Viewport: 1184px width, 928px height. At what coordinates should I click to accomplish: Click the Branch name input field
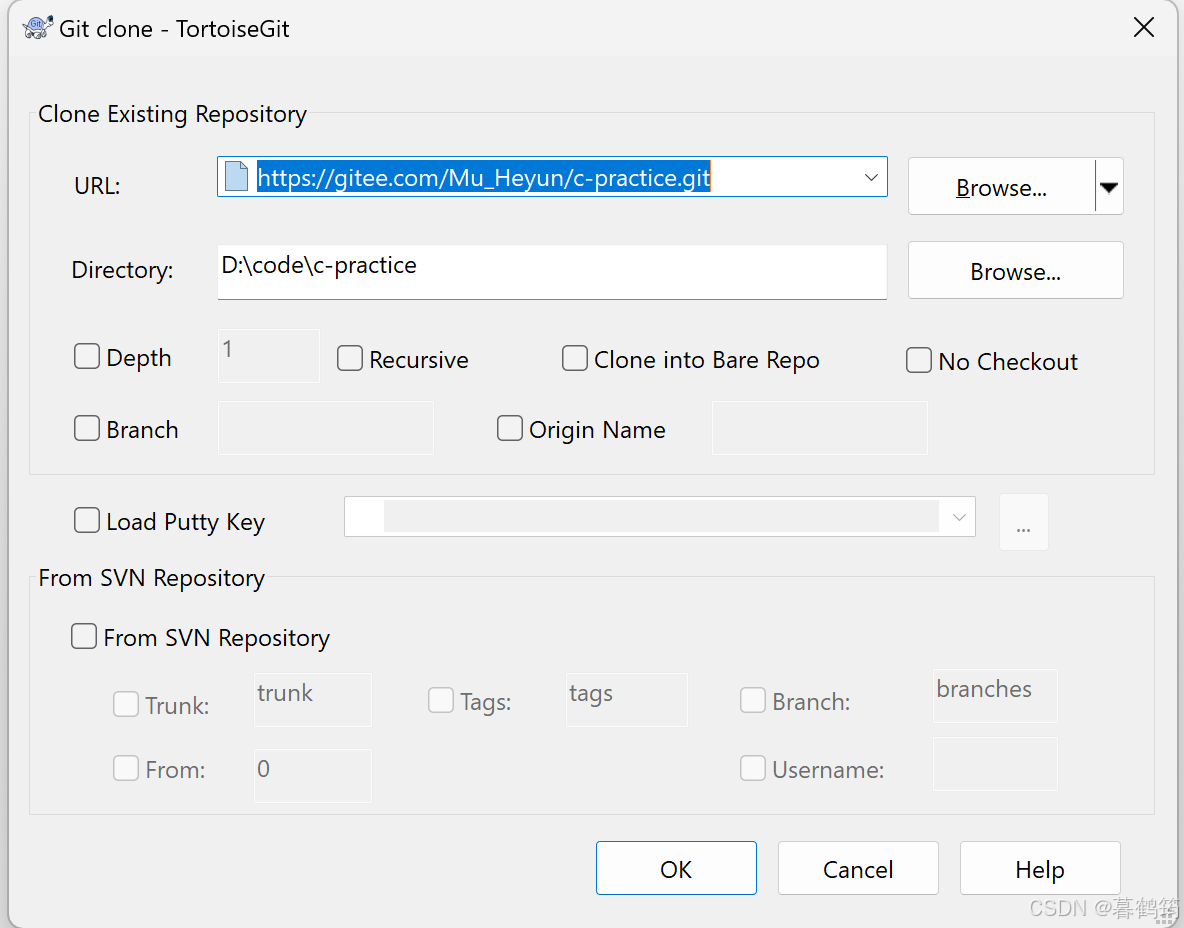coord(326,428)
